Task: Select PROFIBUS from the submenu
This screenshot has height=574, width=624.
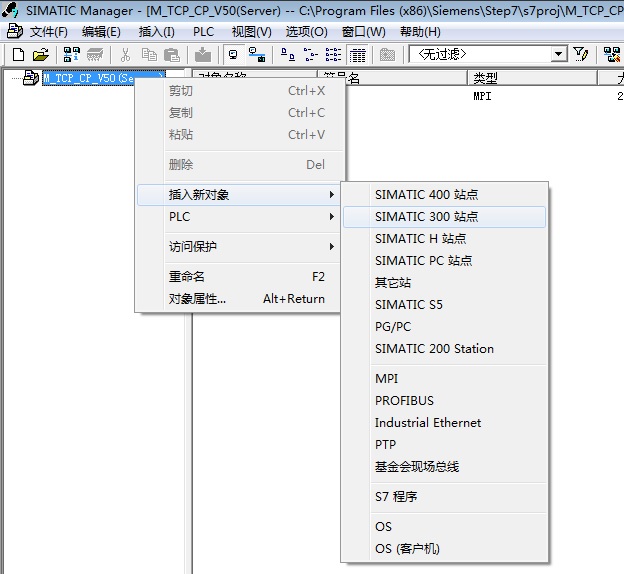Action: pyautogui.click(x=444, y=400)
